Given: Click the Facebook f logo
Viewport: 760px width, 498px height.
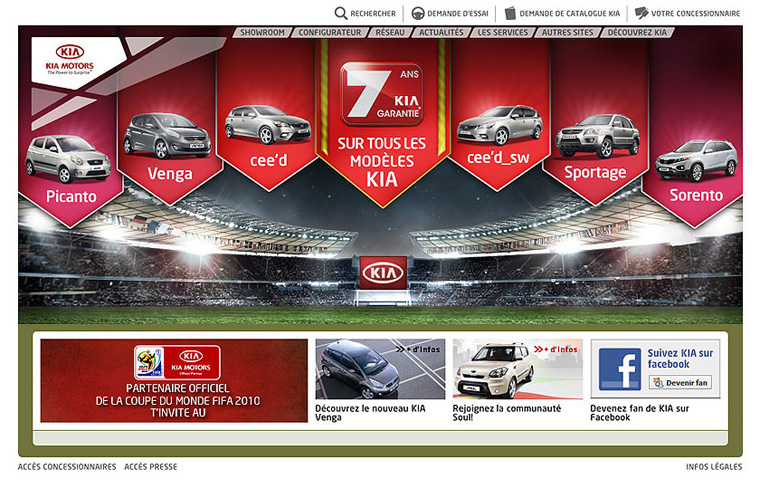Looking at the screenshot, I should (x=619, y=369).
